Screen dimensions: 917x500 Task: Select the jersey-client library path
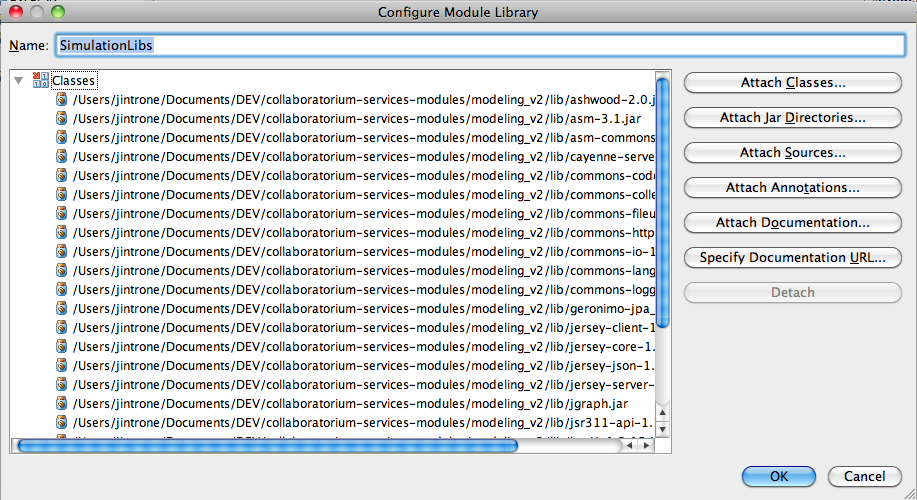[x=363, y=327]
